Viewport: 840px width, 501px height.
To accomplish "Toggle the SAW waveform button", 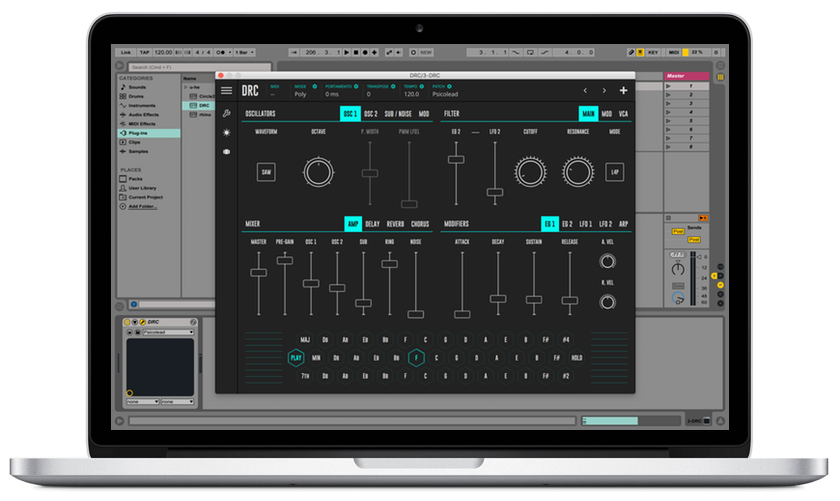I will [x=266, y=172].
